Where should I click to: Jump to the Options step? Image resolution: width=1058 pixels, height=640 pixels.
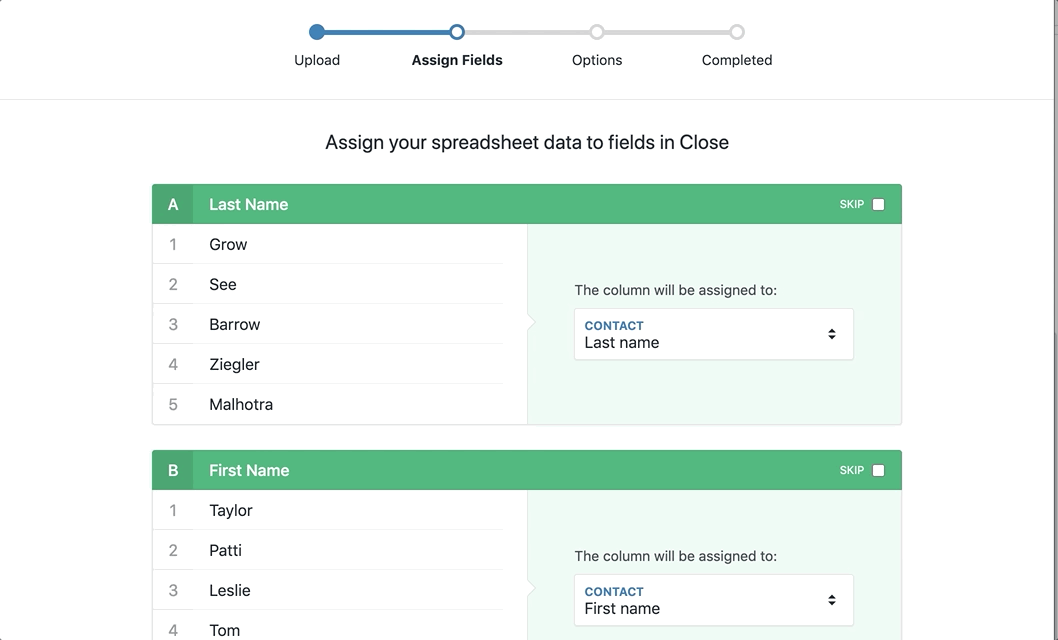coord(596,60)
